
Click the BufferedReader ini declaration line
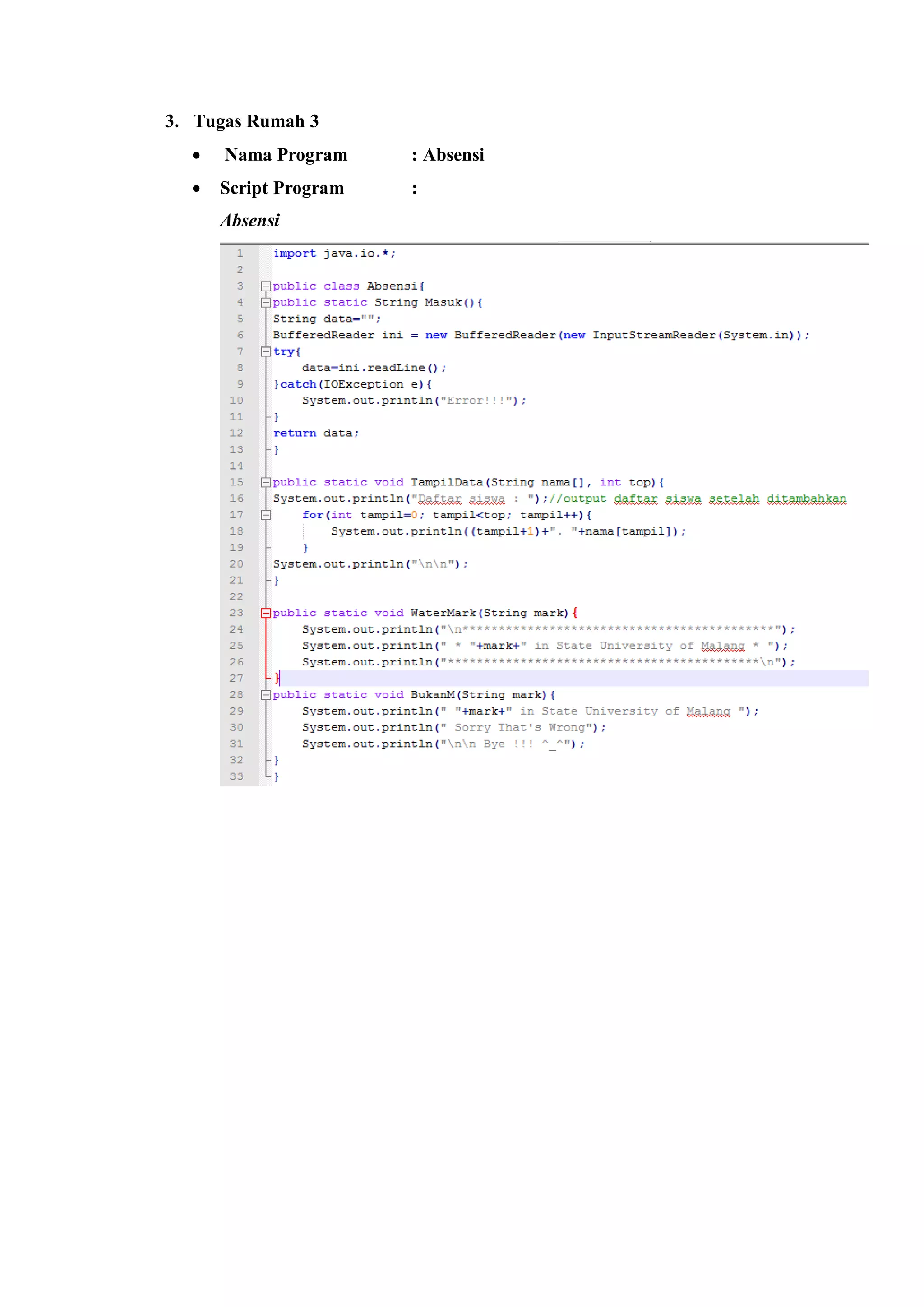coord(541,335)
